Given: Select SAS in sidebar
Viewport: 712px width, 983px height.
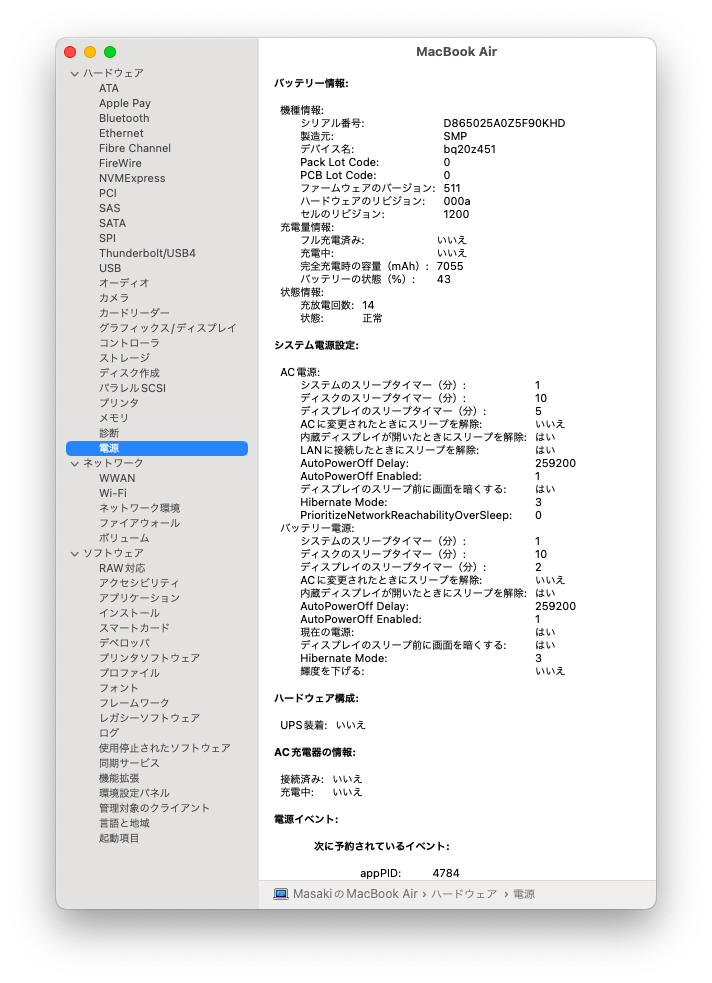Looking at the screenshot, I should 110,209.
